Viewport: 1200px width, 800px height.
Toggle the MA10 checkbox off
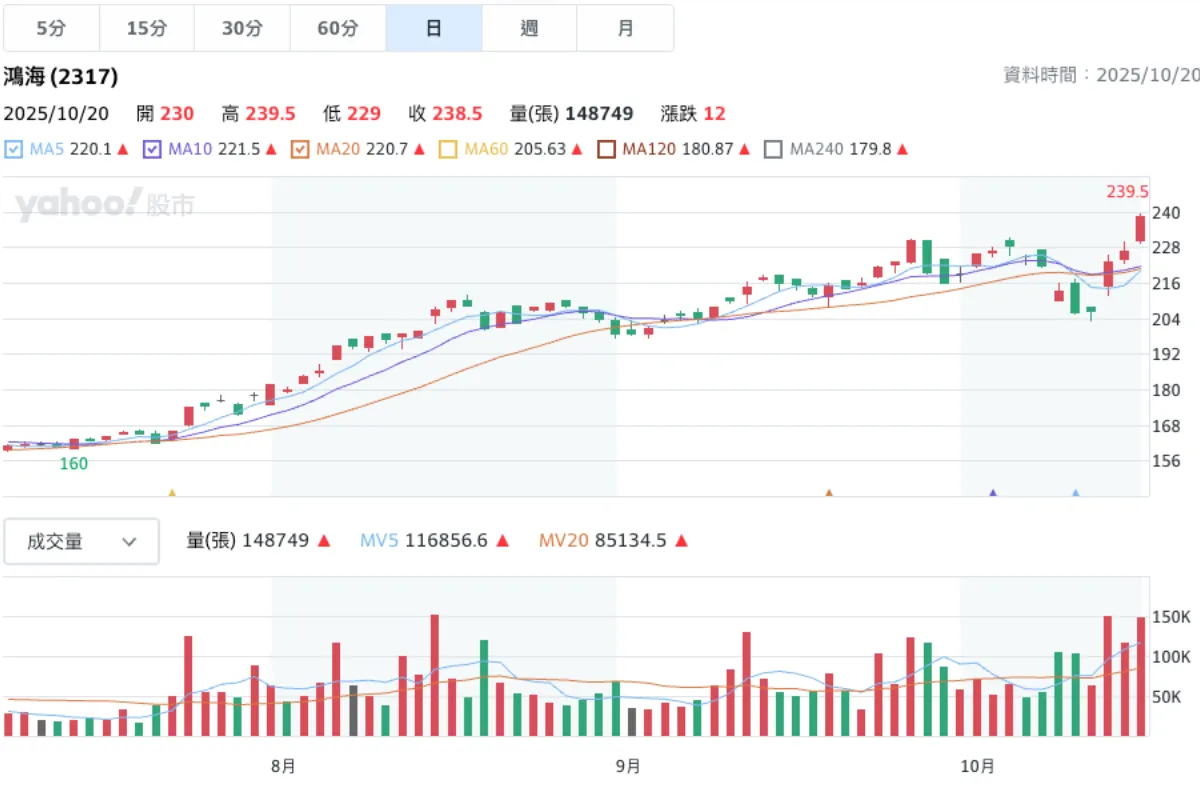tap(152, 150)
